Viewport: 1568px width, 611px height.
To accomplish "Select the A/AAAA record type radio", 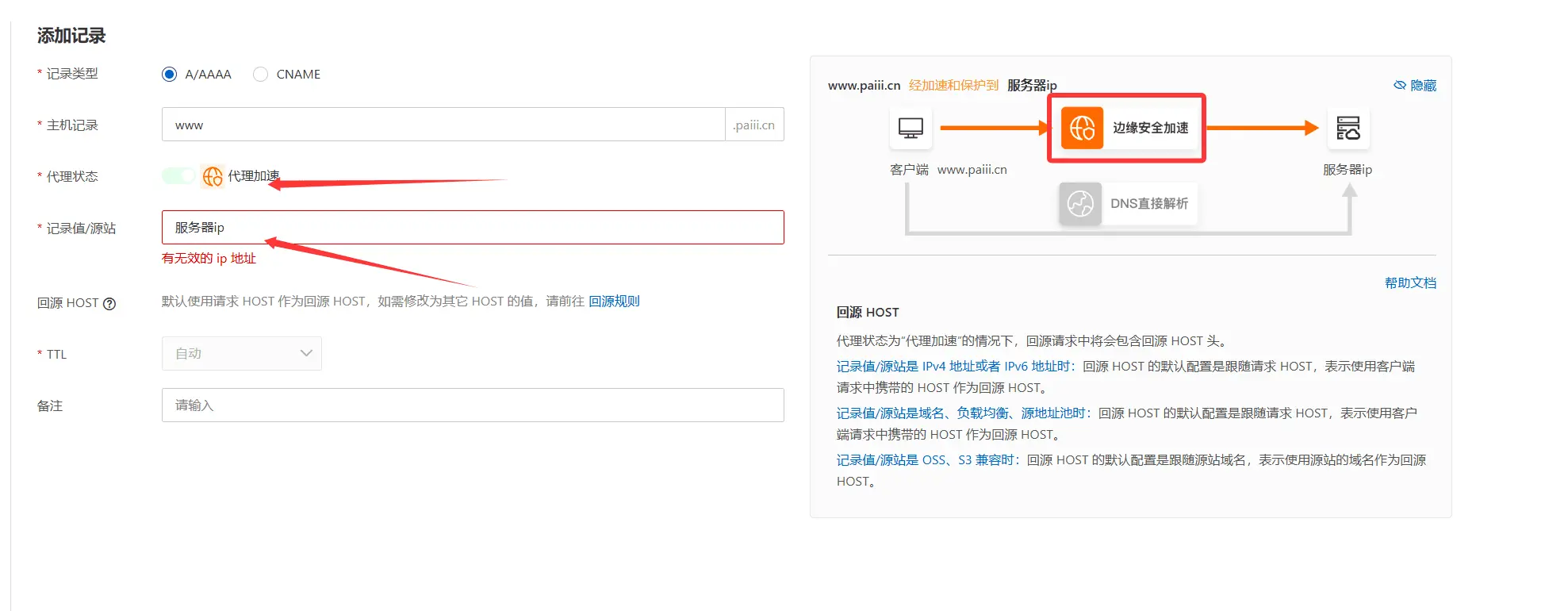I will coord(169,74).
